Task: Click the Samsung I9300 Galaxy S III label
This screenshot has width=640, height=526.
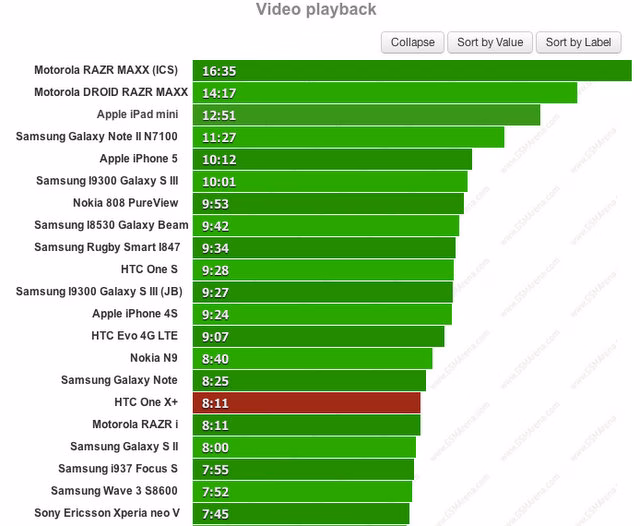Action: (107, 181)
